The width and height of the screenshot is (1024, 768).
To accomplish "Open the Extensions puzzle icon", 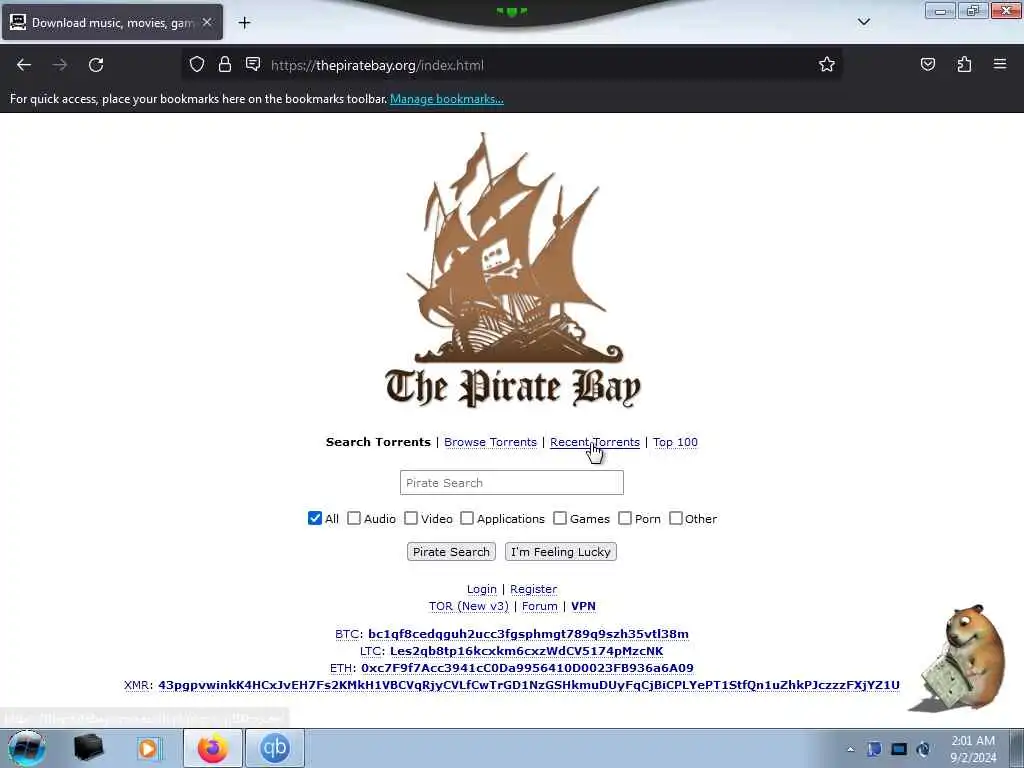I will pos(964,64).
